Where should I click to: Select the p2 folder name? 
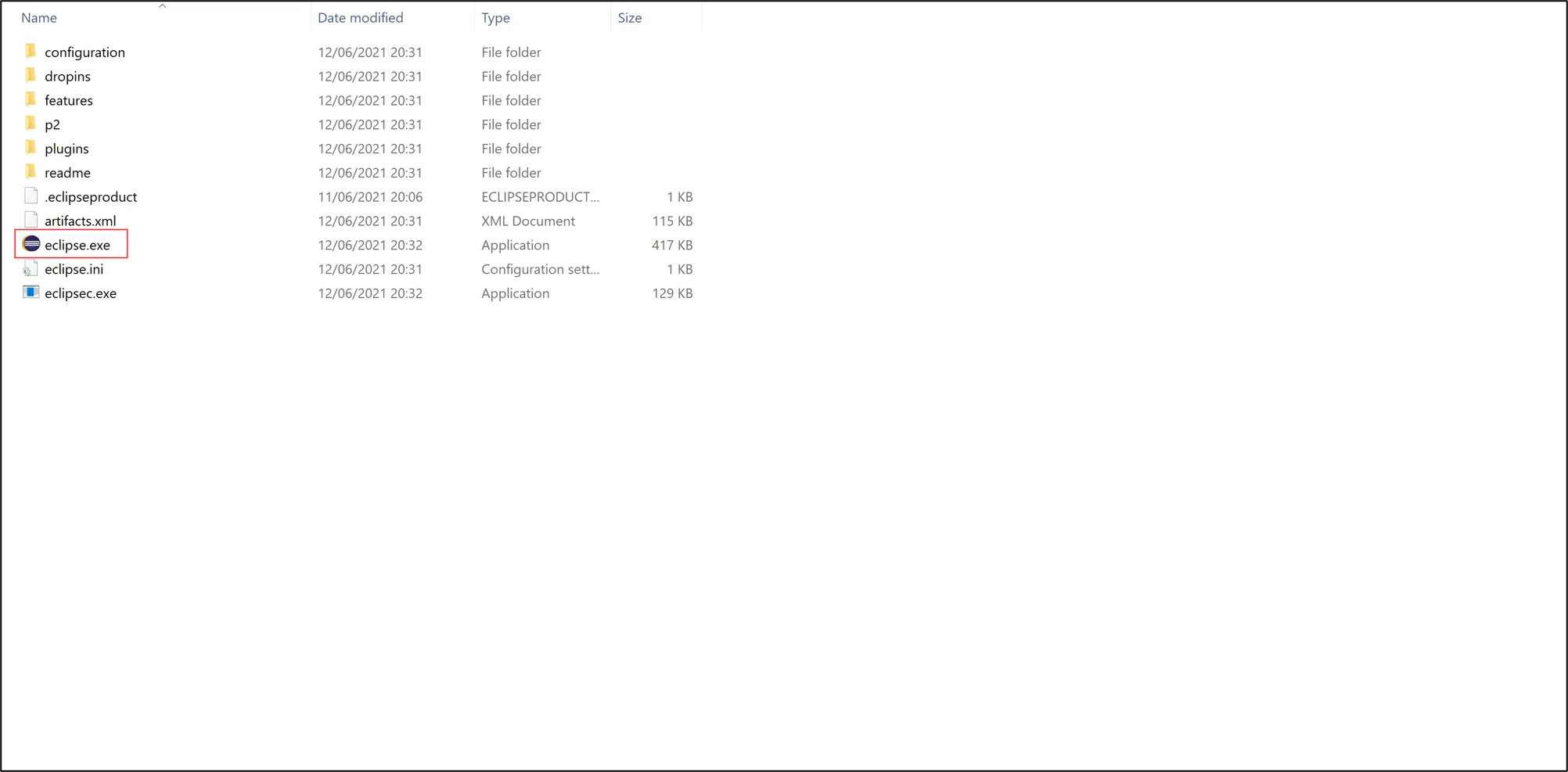pos(52,125)
